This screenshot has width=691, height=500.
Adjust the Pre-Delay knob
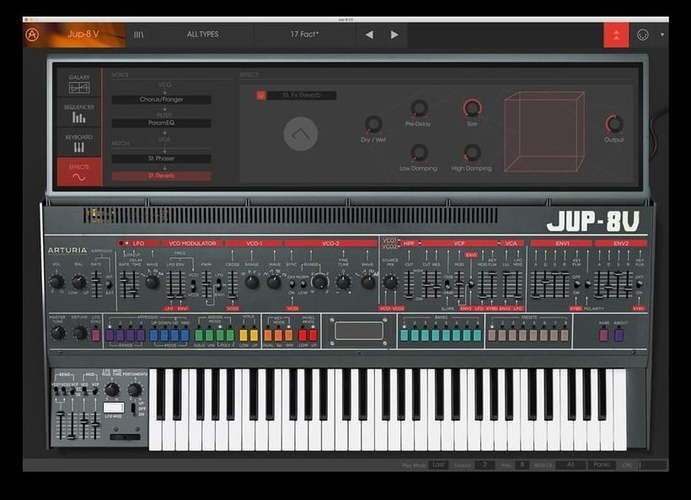pyautogui.click(x=419, y=108)
